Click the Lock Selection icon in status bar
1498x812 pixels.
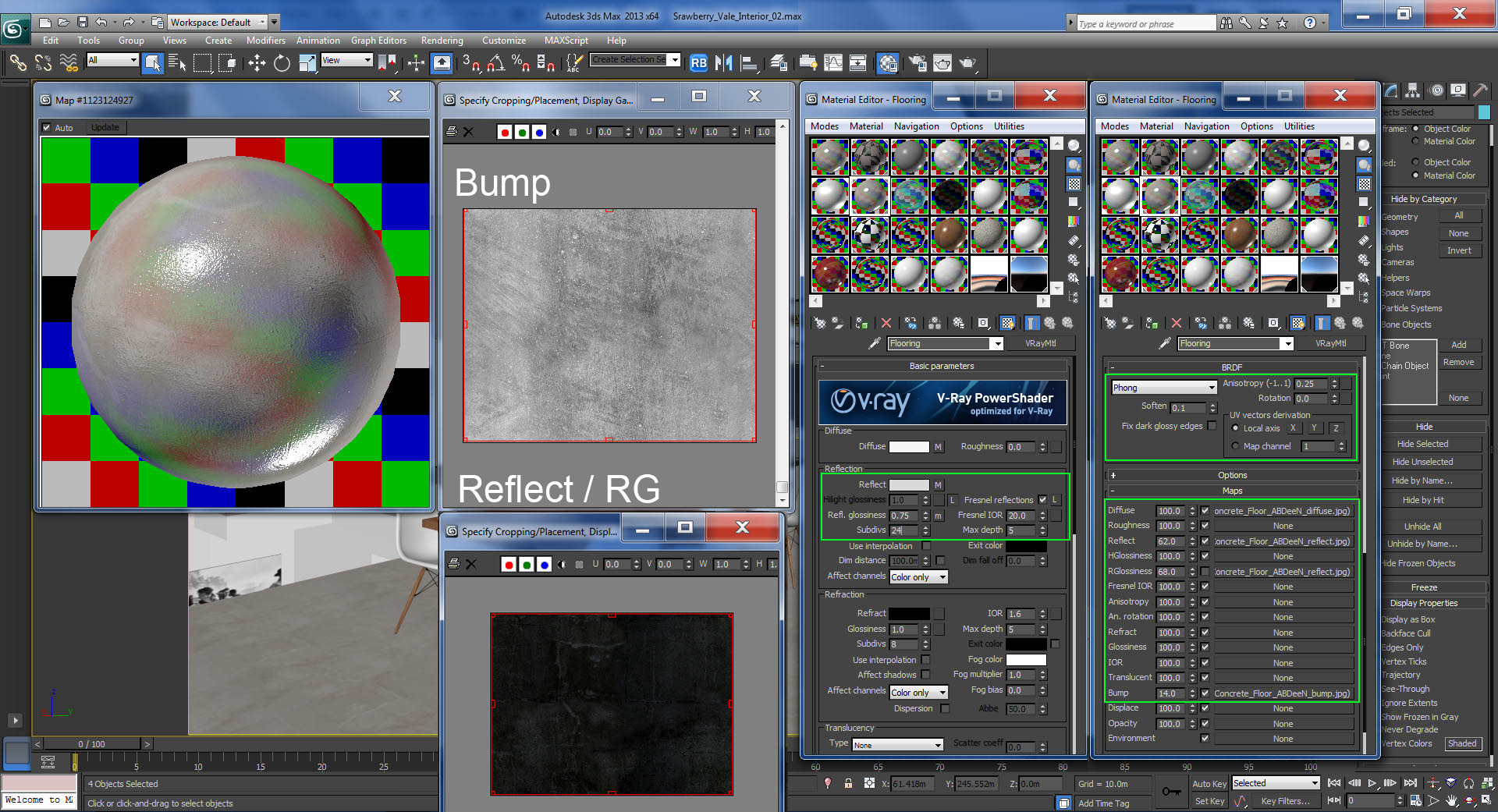[848, 783]
